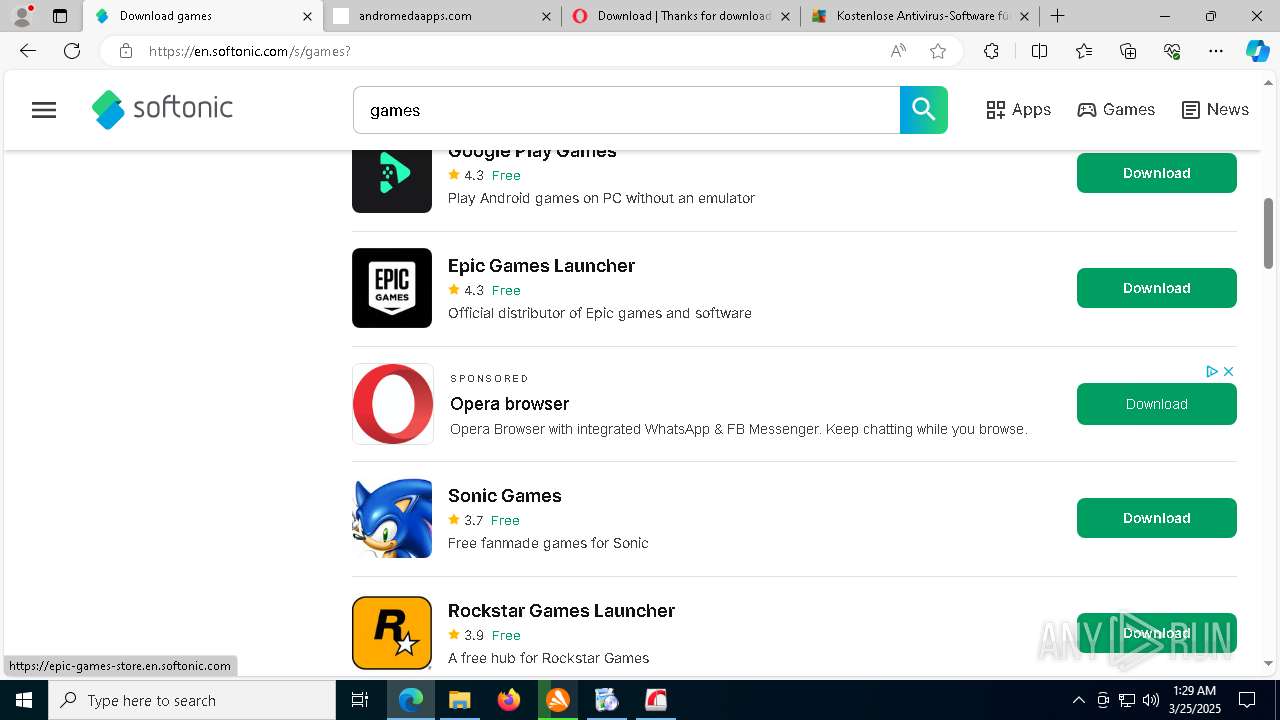1280x720 pixels.
Task: Open the volume control in tray
Action: point(1150,700)
